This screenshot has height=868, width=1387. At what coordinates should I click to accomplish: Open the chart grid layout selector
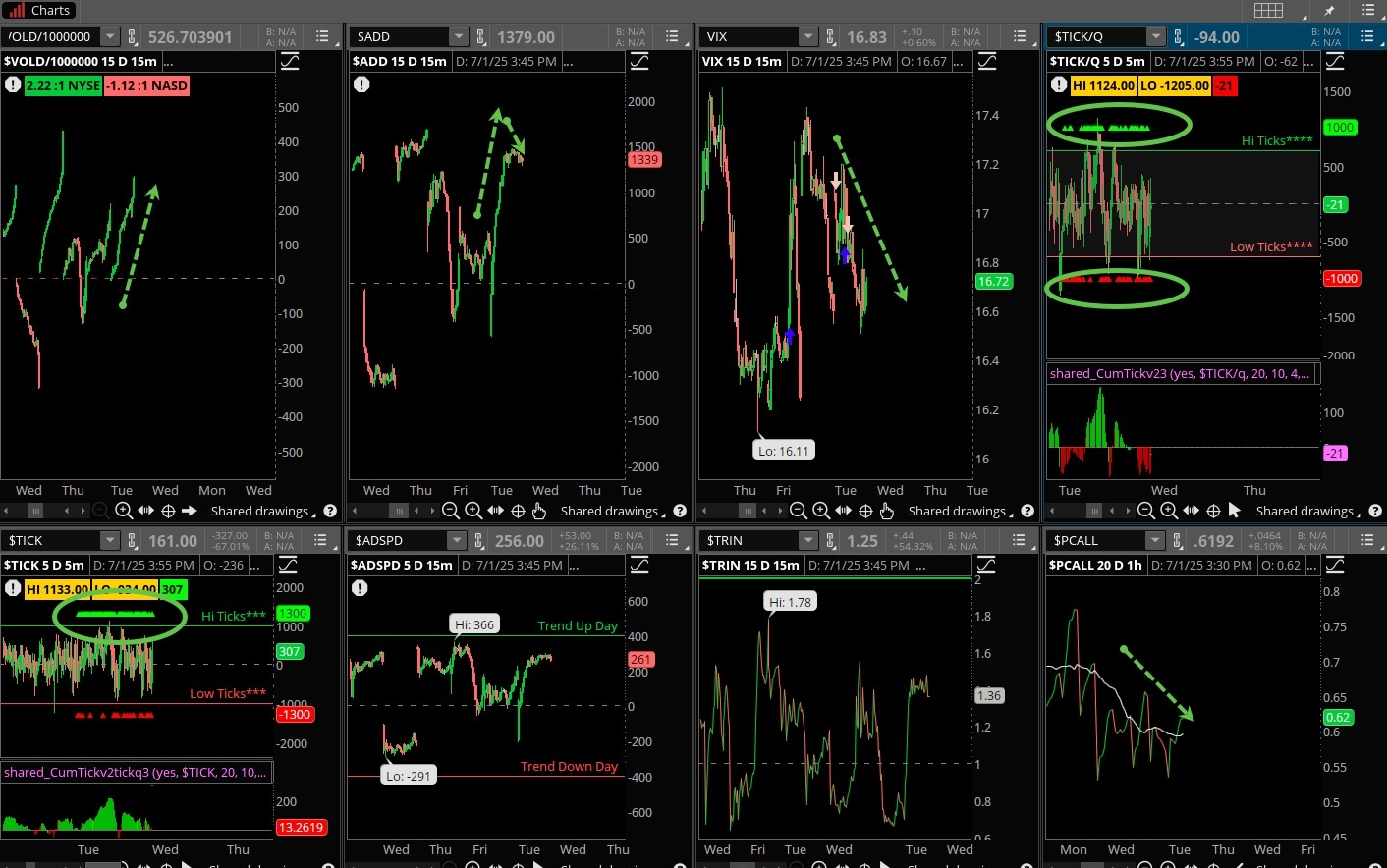click(1268, 11)
